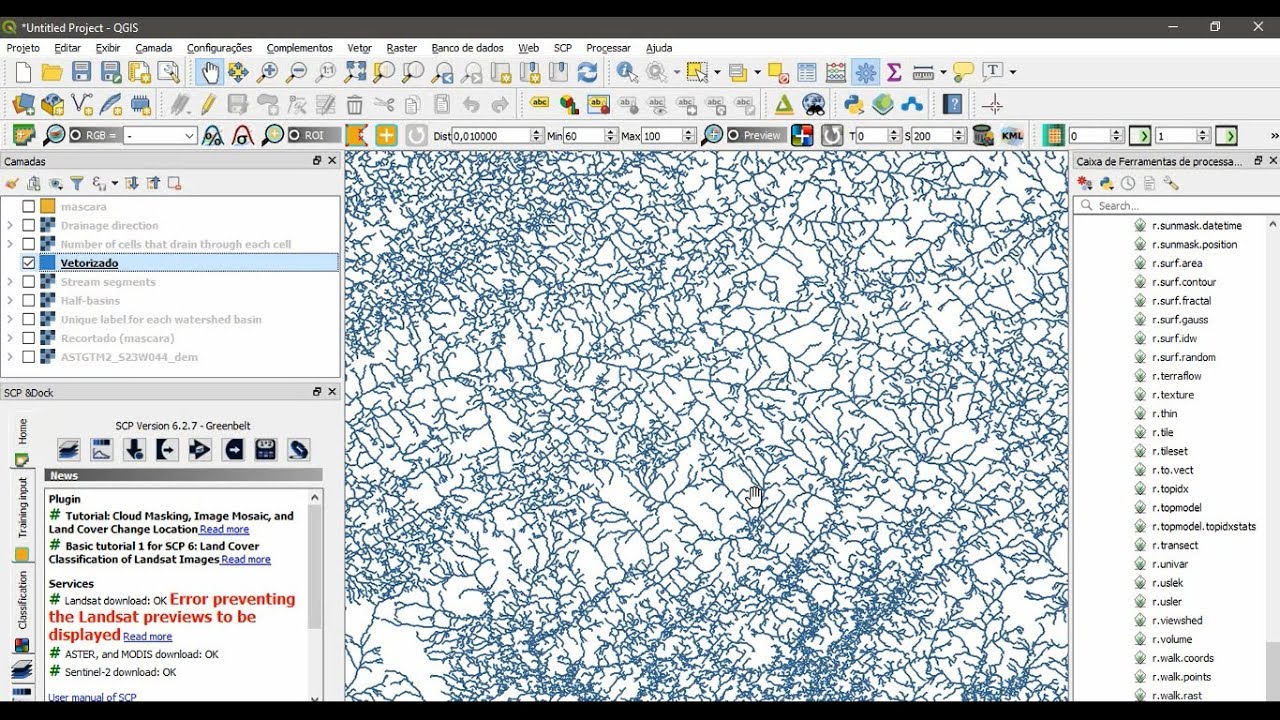Open the User manual of SCP link
The width and height of the screenshot is (1280, 720).
pyautogui.click(x=92, y=698)
